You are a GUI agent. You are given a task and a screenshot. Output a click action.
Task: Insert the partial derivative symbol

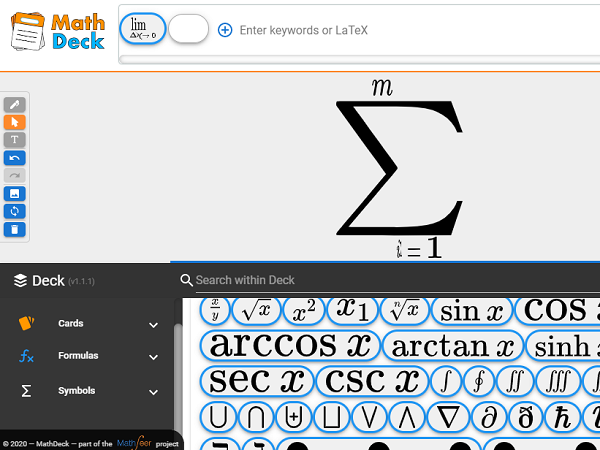point(489,417)
